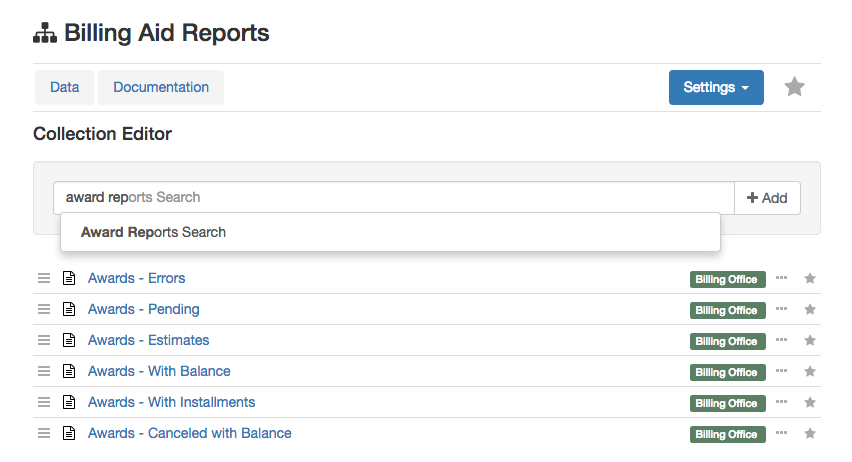Click the document icon for Awards - Estimates
The width and height of the screenshot is (852, 462).
pos(69,340)
